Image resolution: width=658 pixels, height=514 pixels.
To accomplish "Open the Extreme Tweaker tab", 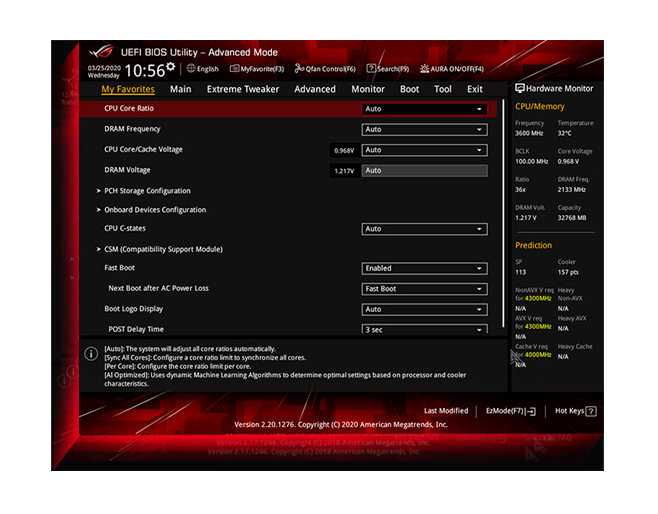I will [x=243, y=89].
